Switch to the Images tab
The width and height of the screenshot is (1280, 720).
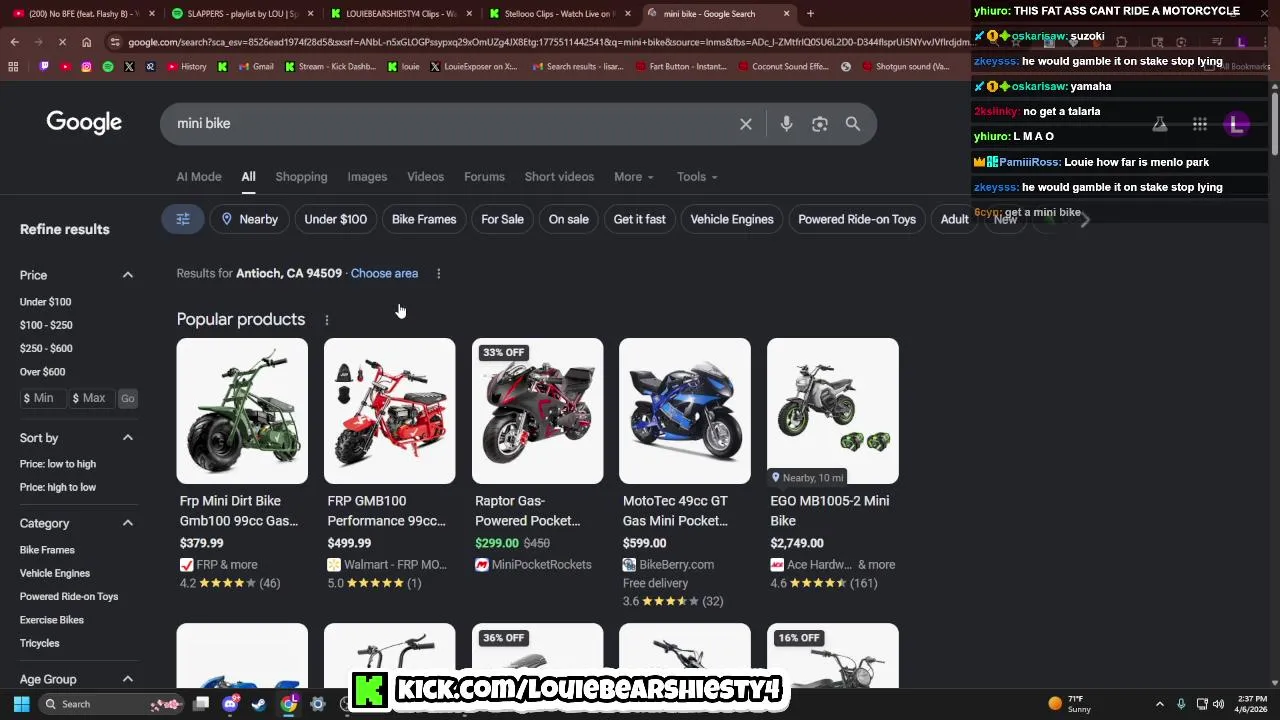click(x=367, y=177)
